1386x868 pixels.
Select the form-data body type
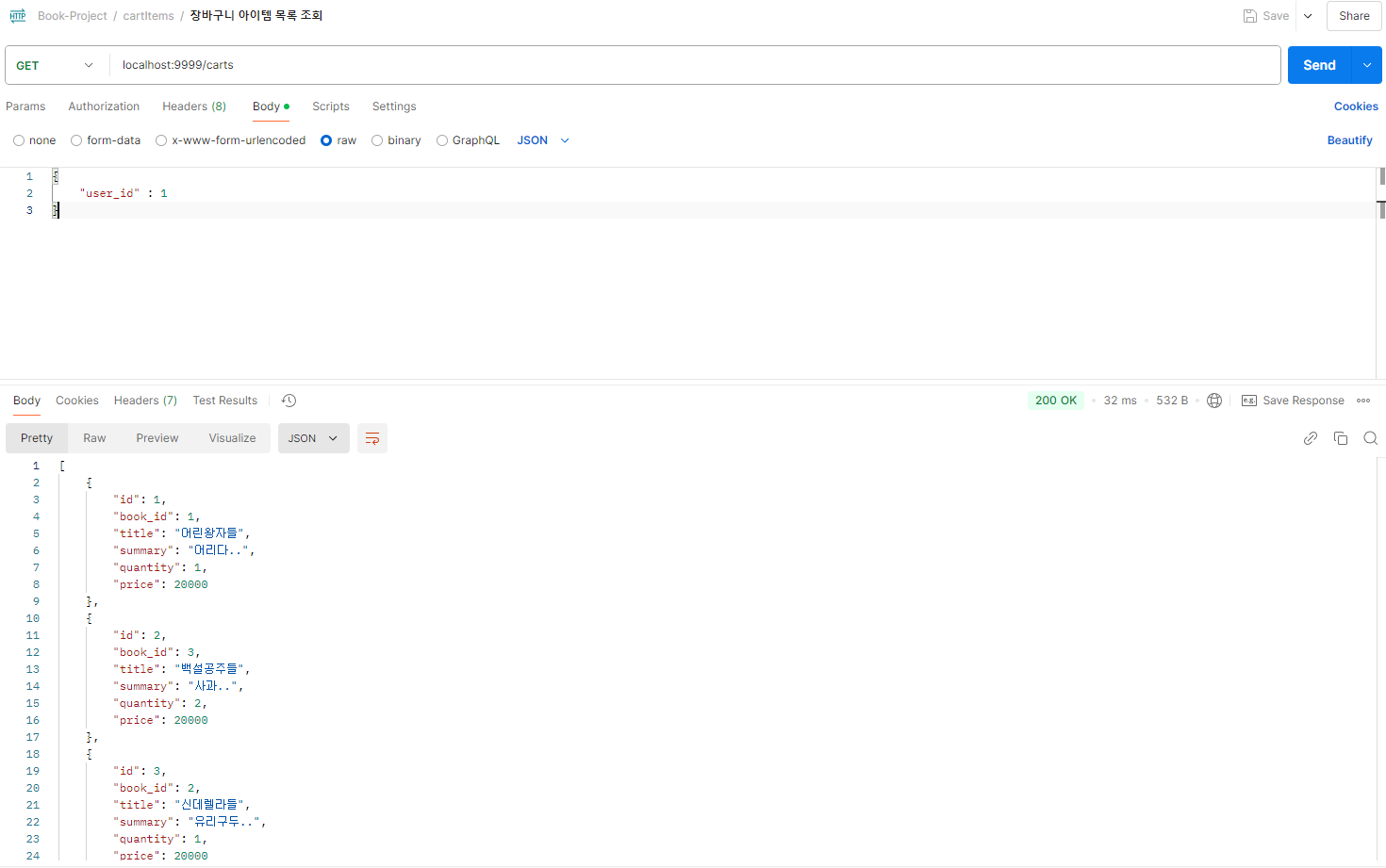106,140
